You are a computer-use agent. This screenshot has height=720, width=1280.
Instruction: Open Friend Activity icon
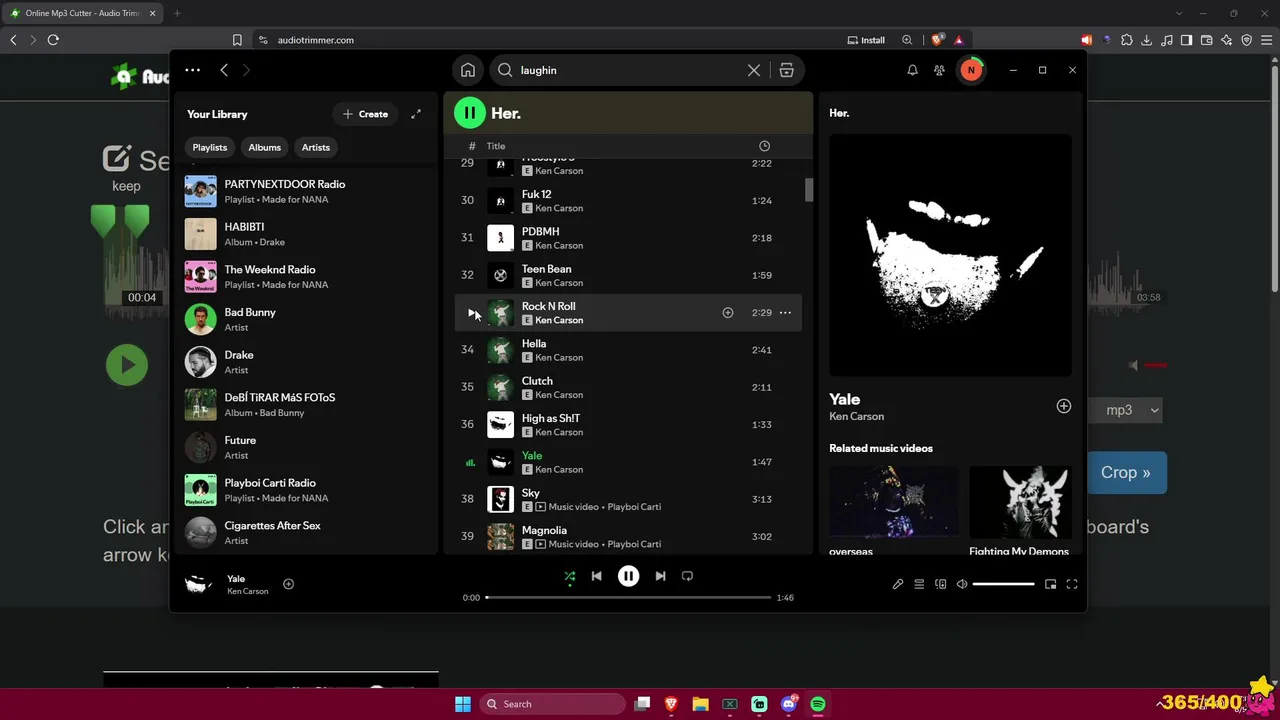point(939,70)
